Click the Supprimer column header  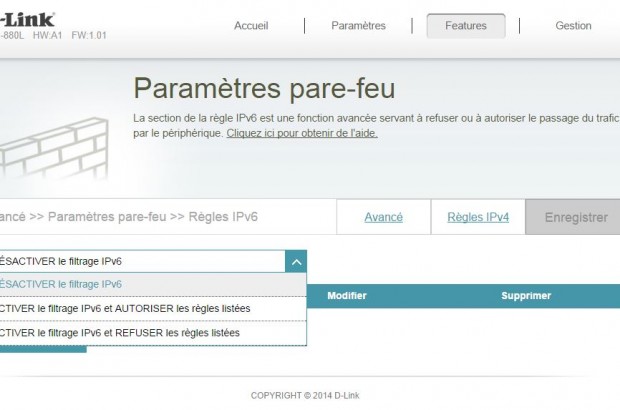(x=526, y=296)
